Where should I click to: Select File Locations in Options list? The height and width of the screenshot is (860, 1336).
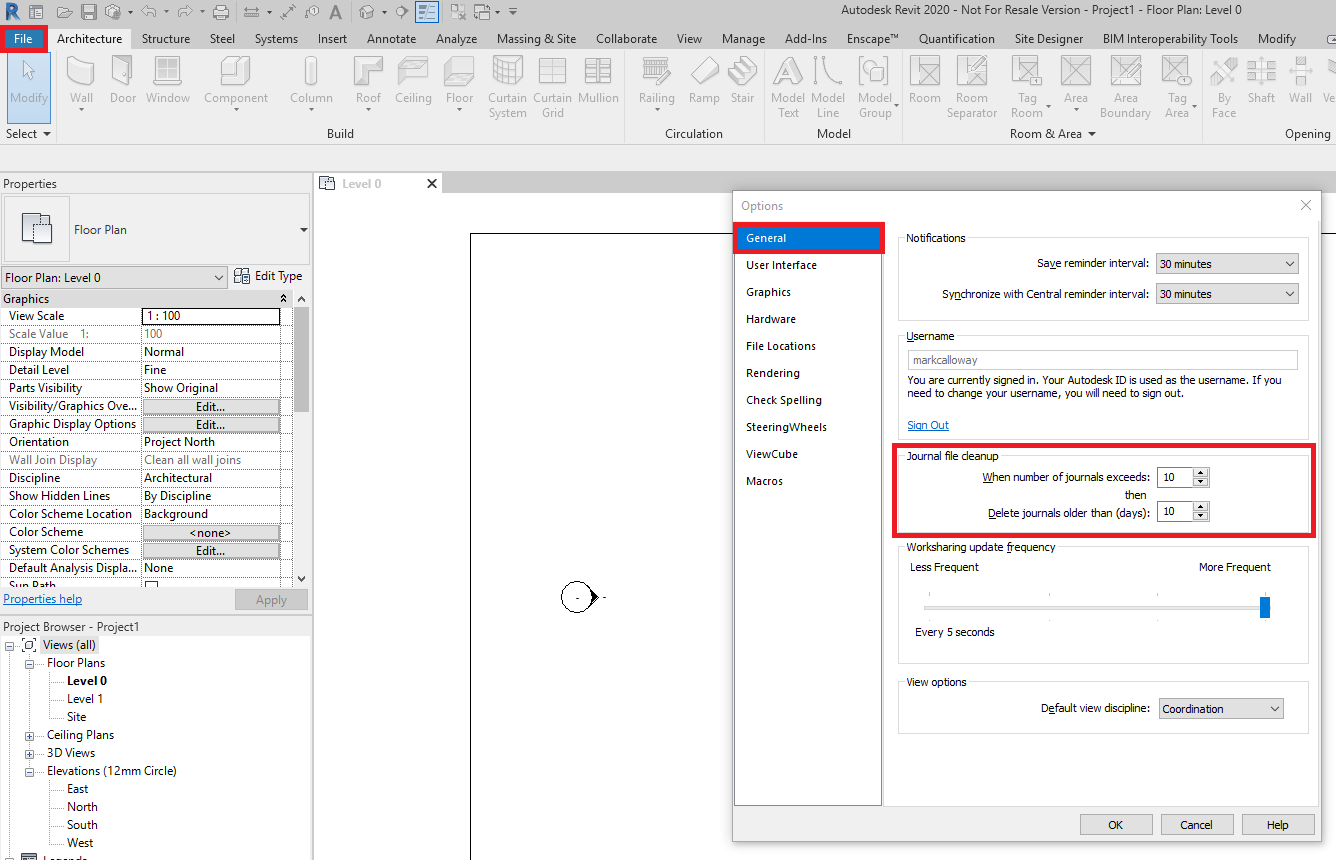pos(780,346)
